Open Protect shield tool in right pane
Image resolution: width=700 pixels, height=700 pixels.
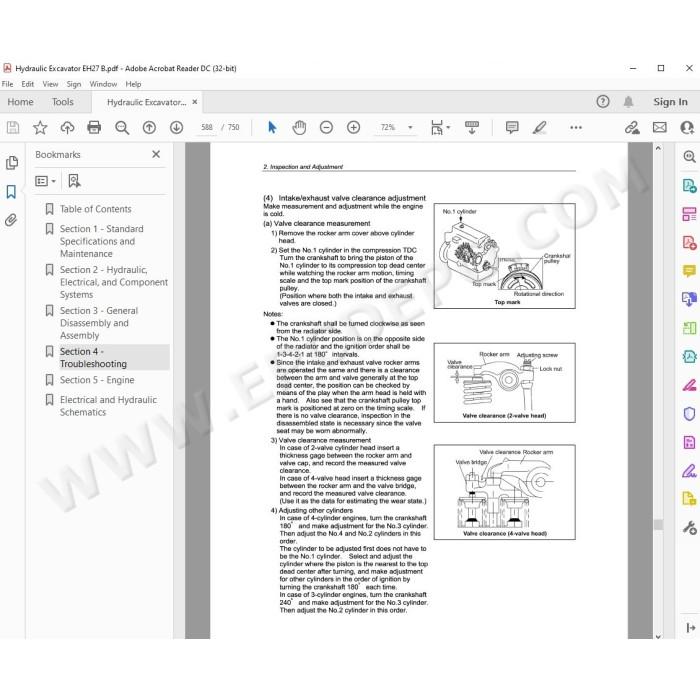click(x=689, y=414)
